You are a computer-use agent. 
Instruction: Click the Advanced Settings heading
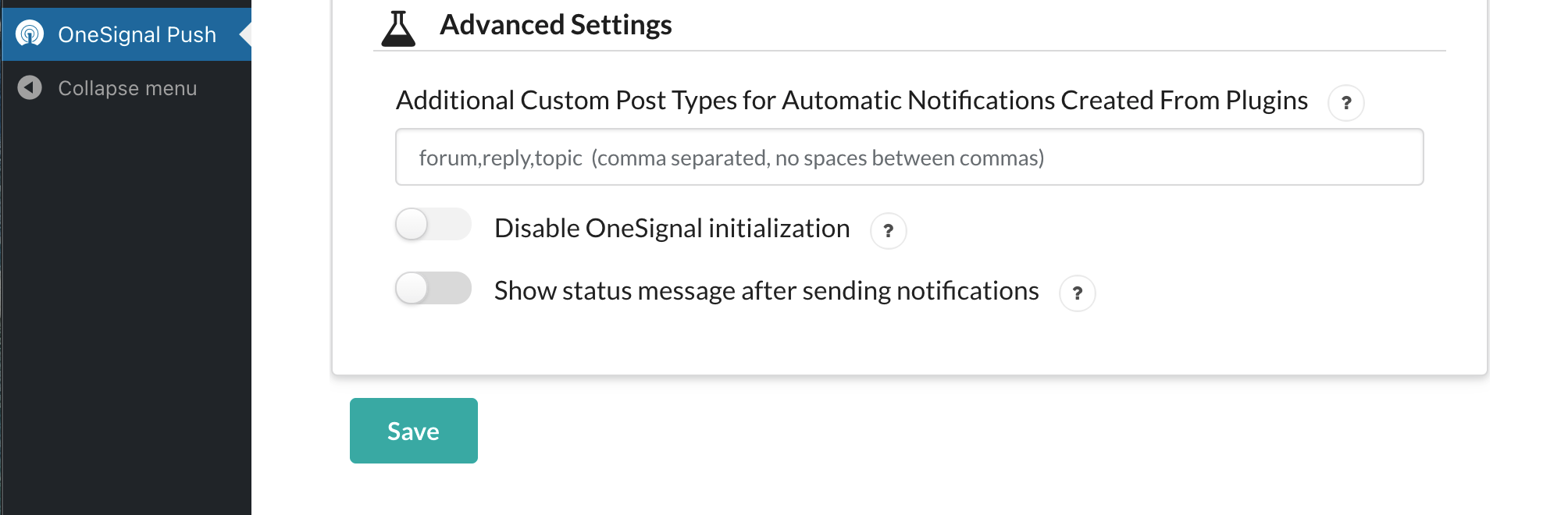click(x=555, y=25)
